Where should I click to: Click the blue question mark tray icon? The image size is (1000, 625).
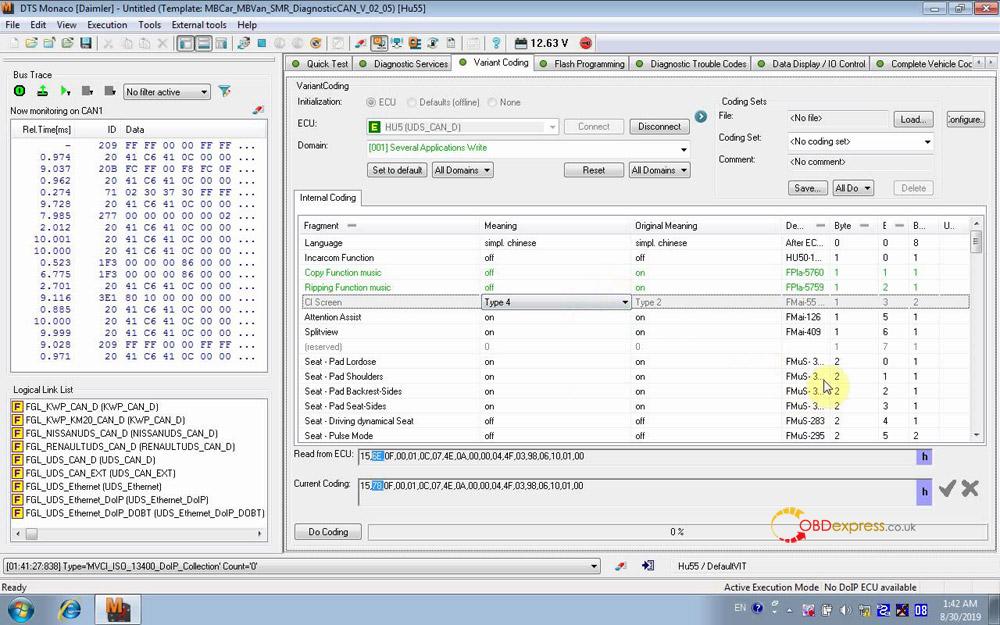757,608
